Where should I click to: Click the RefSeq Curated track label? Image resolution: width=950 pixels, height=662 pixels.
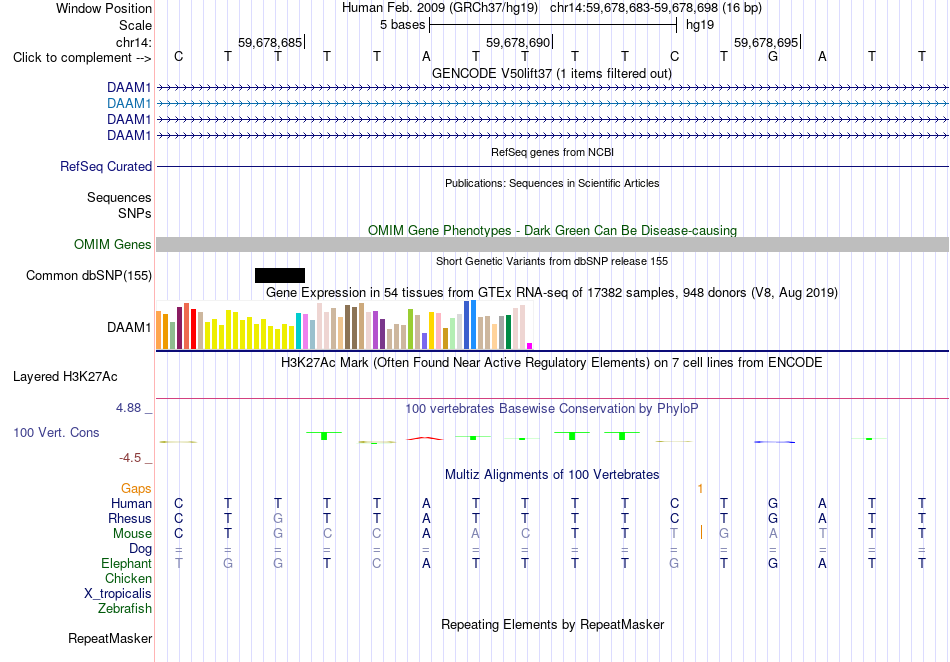tap(105, 167)
